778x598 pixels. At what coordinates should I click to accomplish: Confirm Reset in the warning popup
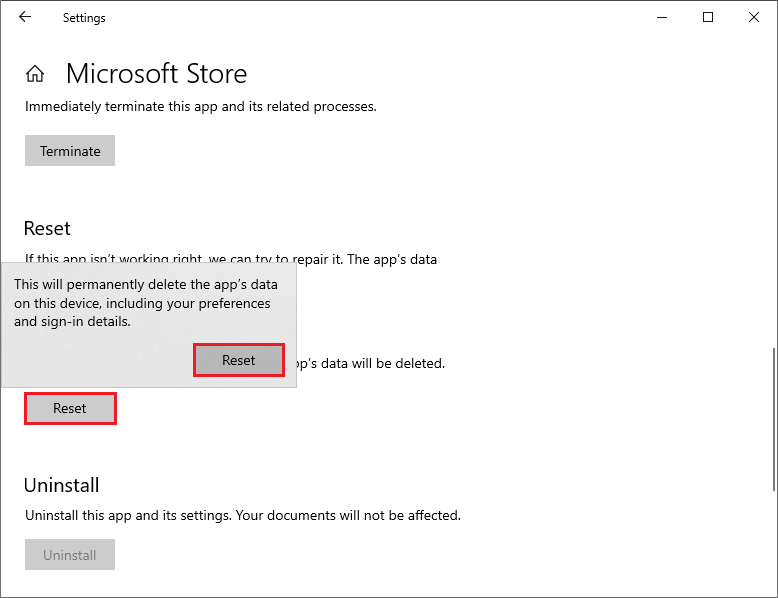click(x=239, y=360)
